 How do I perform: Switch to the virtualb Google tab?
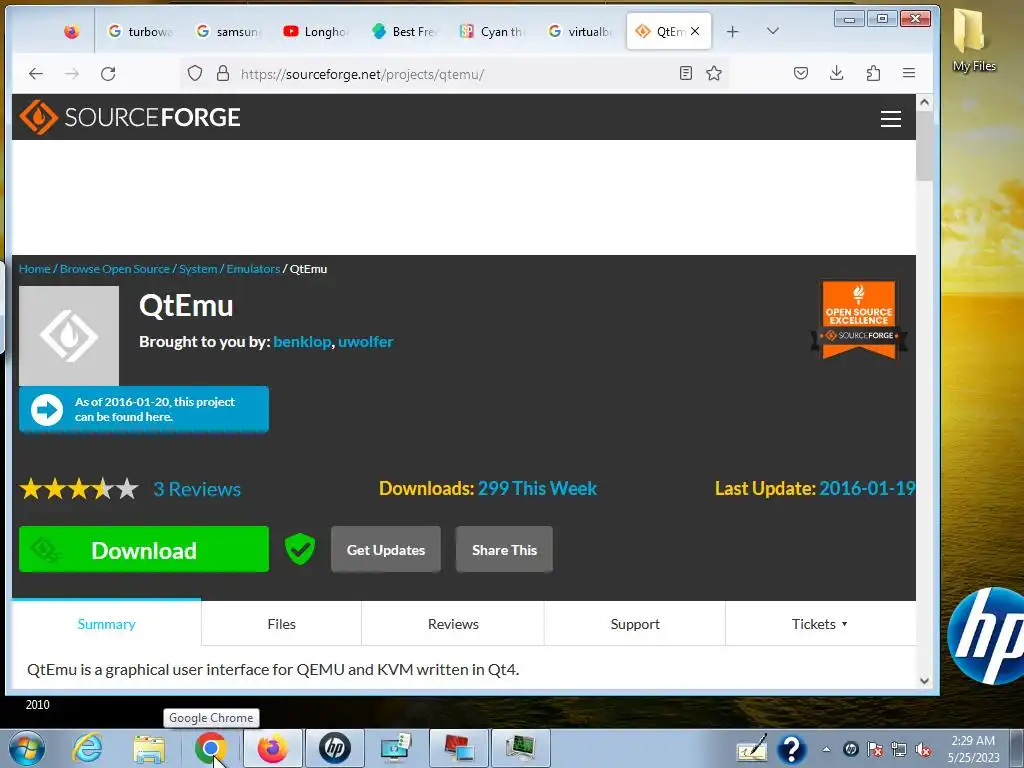pos(581,31)
